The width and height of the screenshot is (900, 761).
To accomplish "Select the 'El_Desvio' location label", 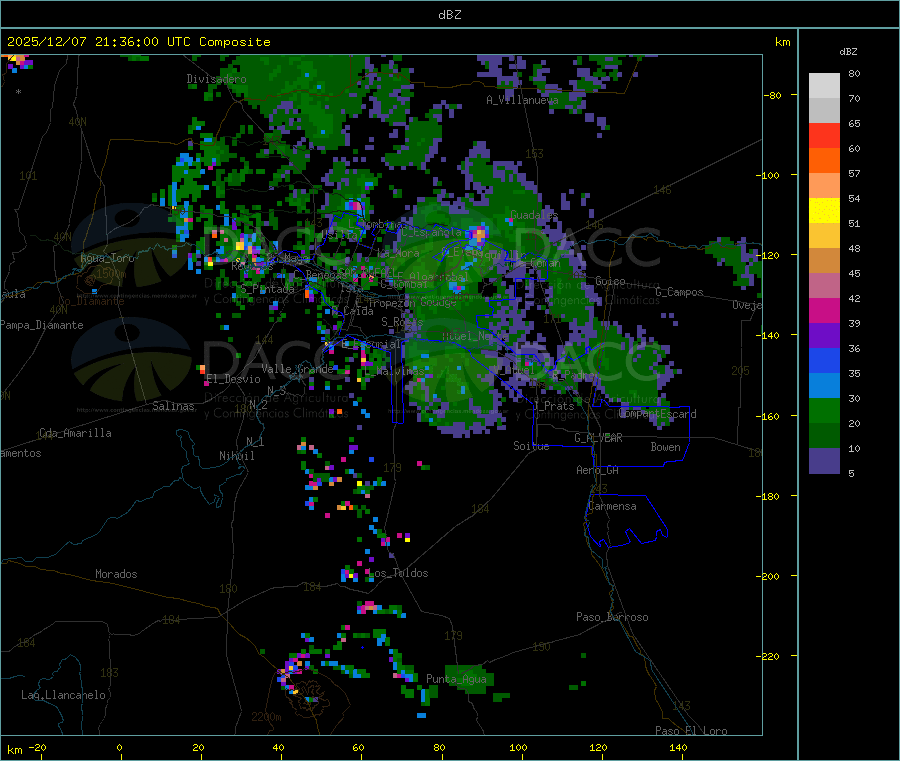I will 233,379.
